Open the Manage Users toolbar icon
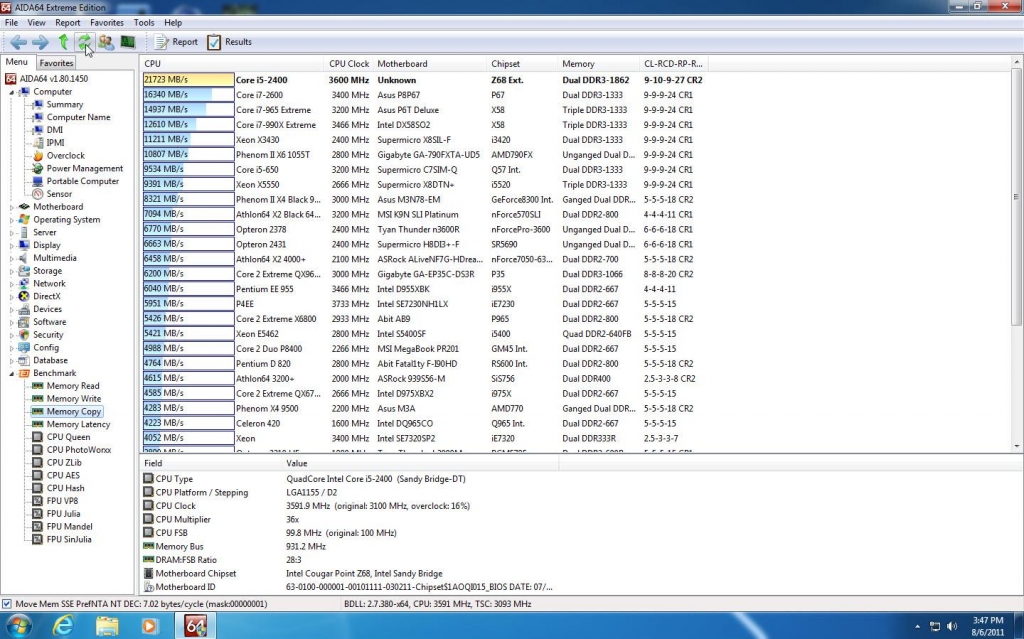The image size is (1024, 639). pyautogui.click(x=106, y=42)
